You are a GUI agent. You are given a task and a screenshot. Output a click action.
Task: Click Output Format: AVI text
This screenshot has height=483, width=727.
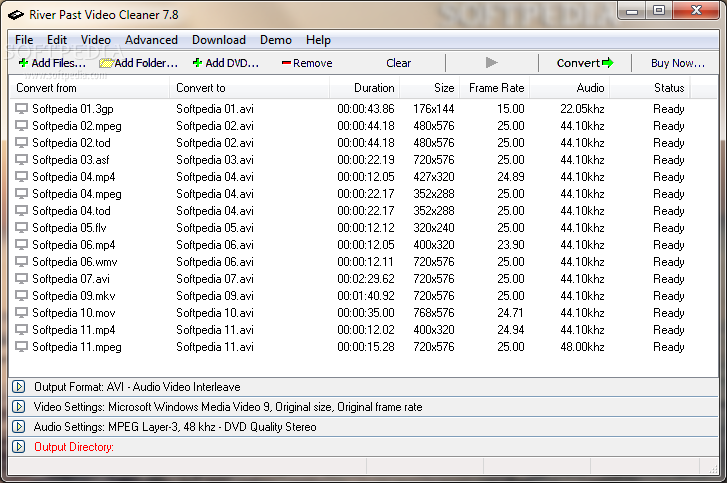(x=137, y=387)
